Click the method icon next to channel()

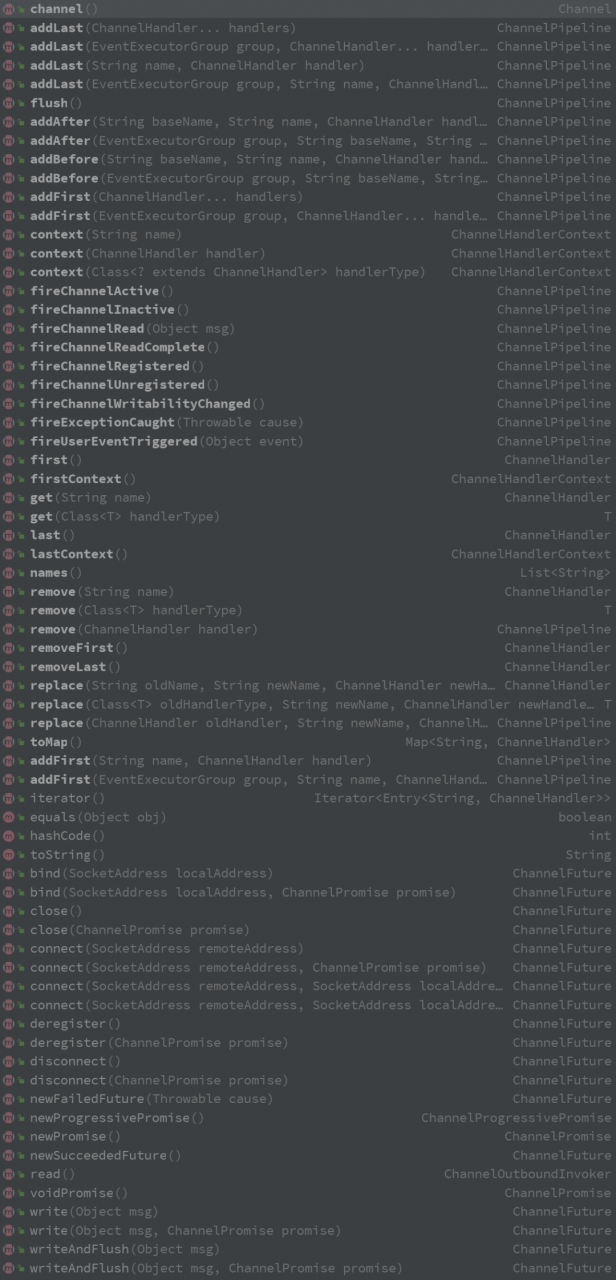[9, 9]
